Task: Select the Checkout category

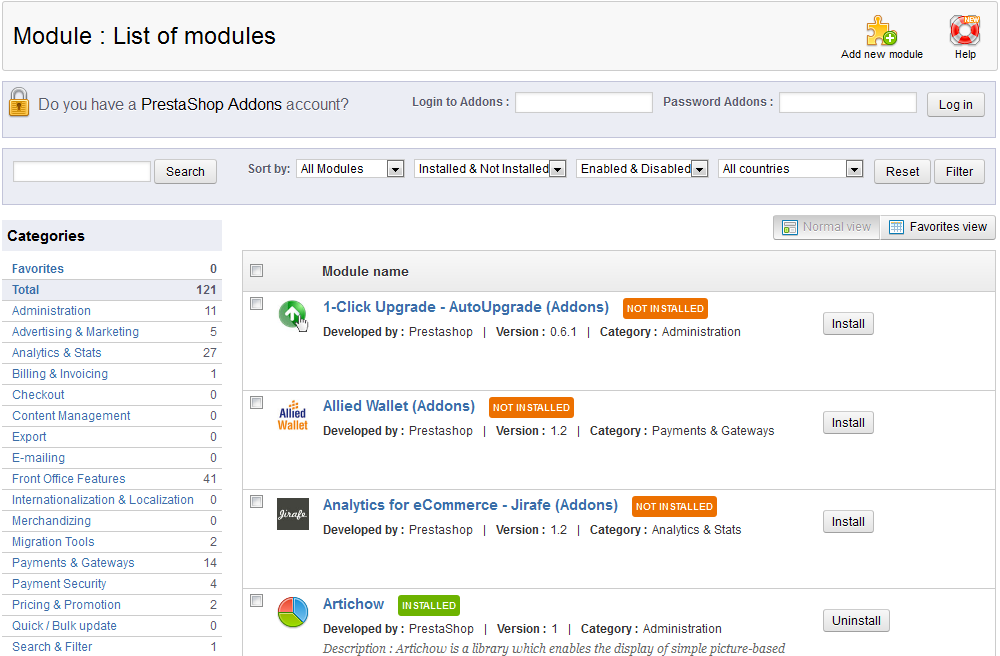Action: (112, 395)
